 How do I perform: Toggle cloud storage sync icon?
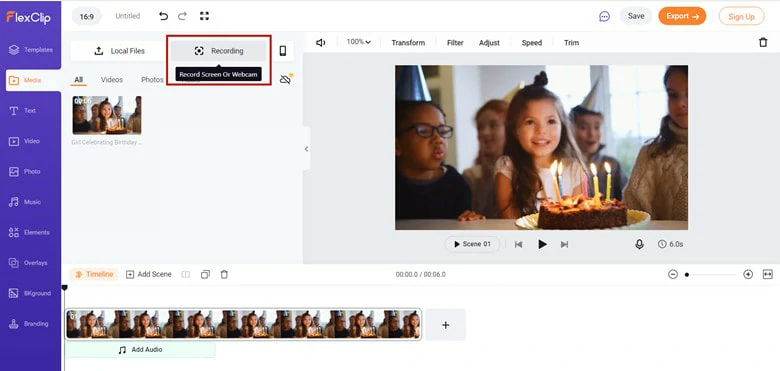pos(286,79)
